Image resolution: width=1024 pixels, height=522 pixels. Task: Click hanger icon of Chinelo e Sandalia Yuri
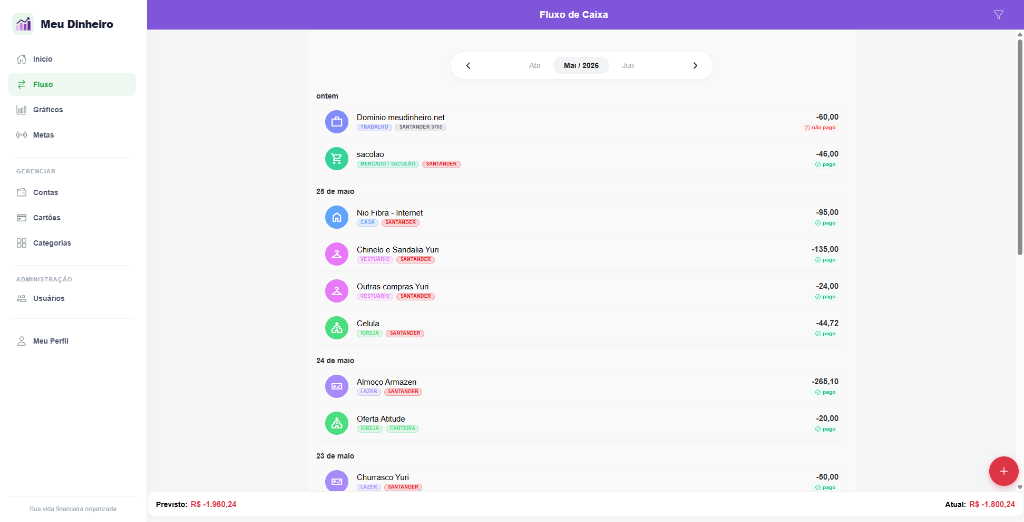336,253
